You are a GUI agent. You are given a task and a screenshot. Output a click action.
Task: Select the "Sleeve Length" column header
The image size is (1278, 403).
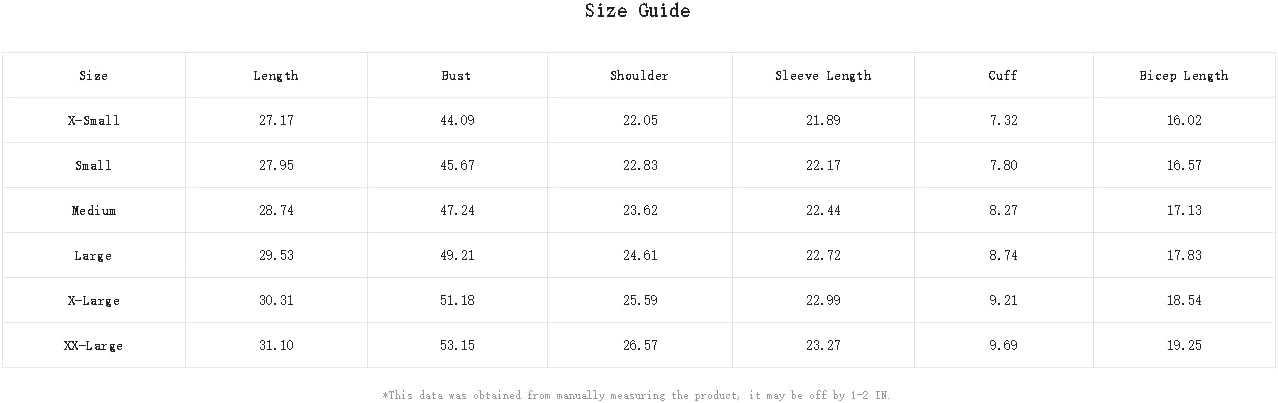823,76
